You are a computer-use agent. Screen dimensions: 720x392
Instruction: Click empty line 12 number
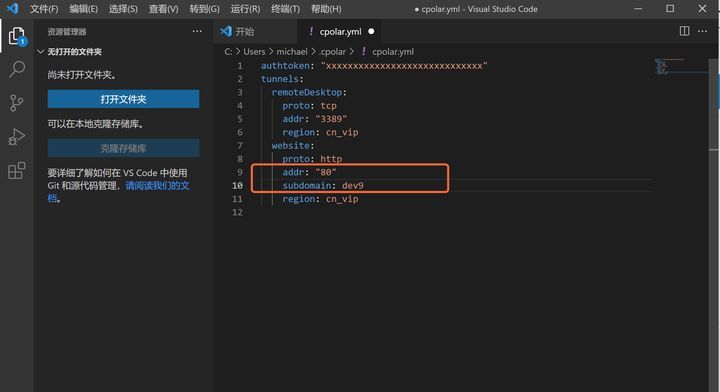[x=237, y=212]
